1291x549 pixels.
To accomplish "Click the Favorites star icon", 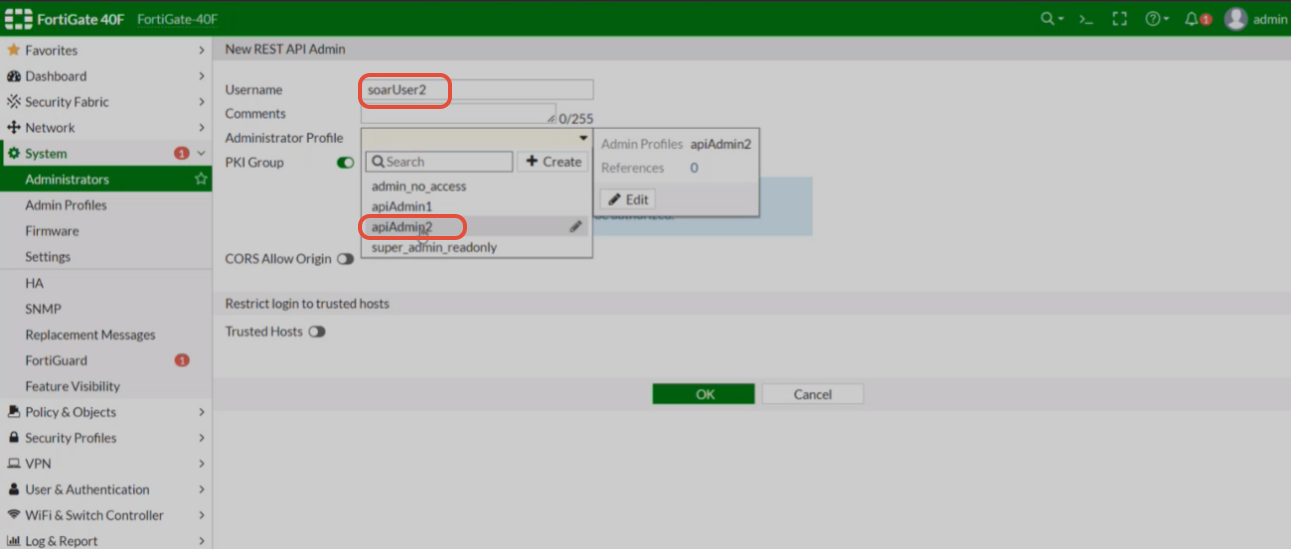I will (14, 50).
